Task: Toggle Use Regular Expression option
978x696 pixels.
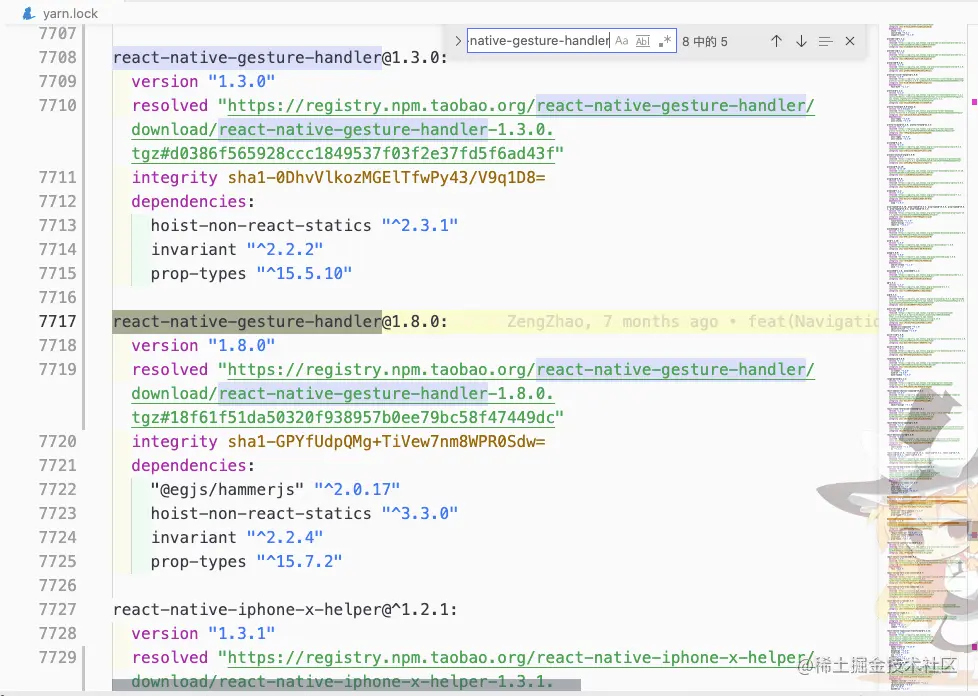Action: (x=664, y=41)
